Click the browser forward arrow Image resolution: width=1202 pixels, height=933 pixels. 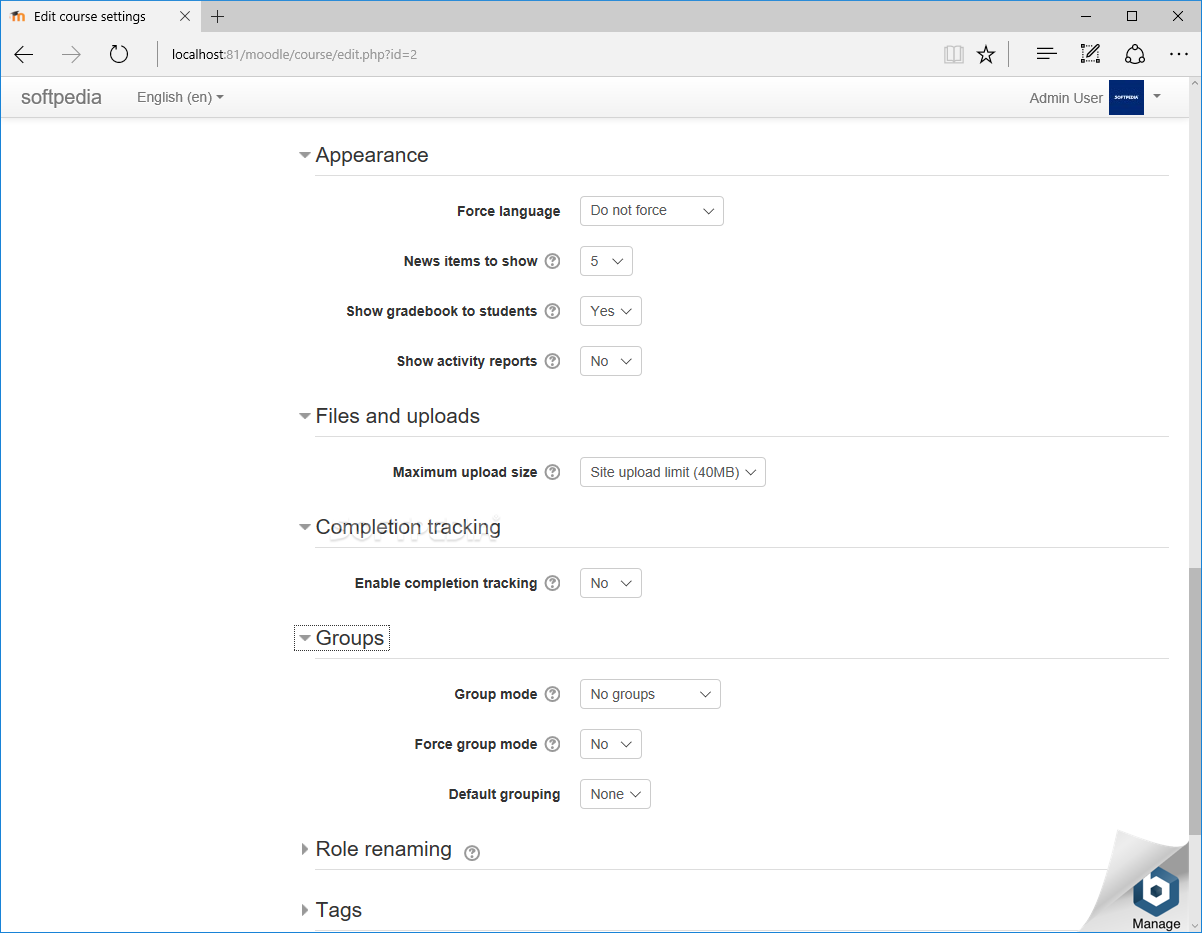click(71, 54)
